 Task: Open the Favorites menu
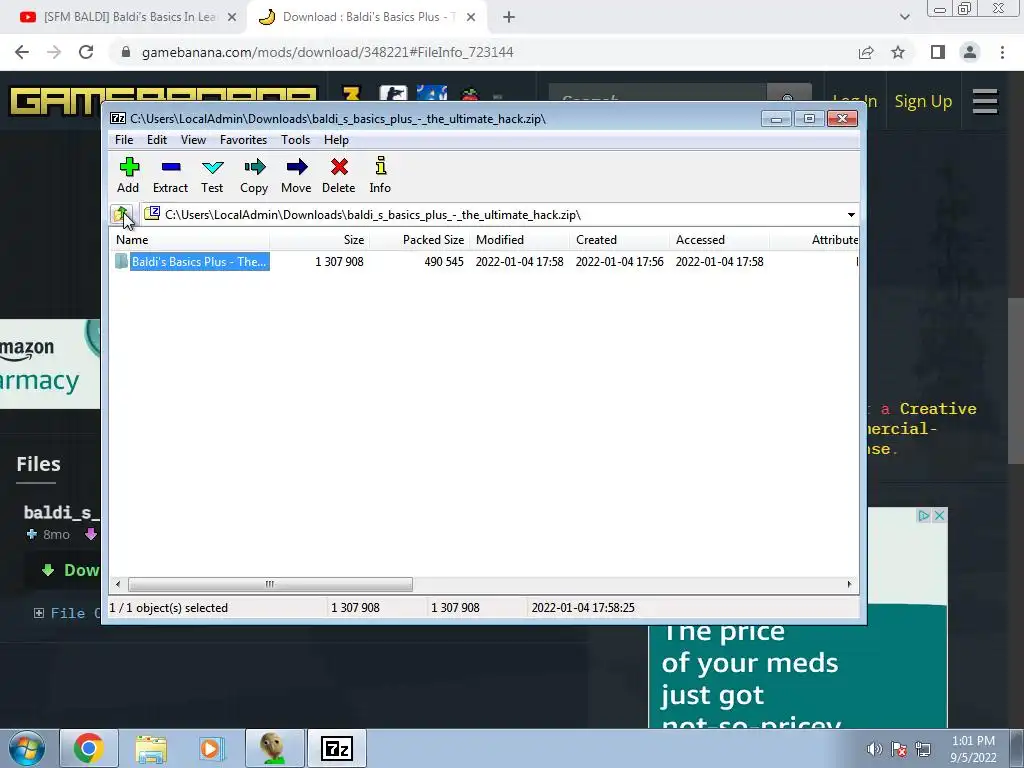click(x=244, y=140)
